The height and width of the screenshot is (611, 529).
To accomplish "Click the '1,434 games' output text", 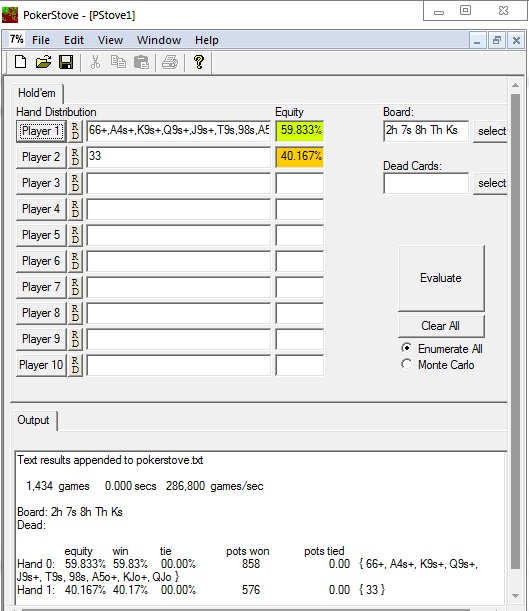I will click(58, 486).
